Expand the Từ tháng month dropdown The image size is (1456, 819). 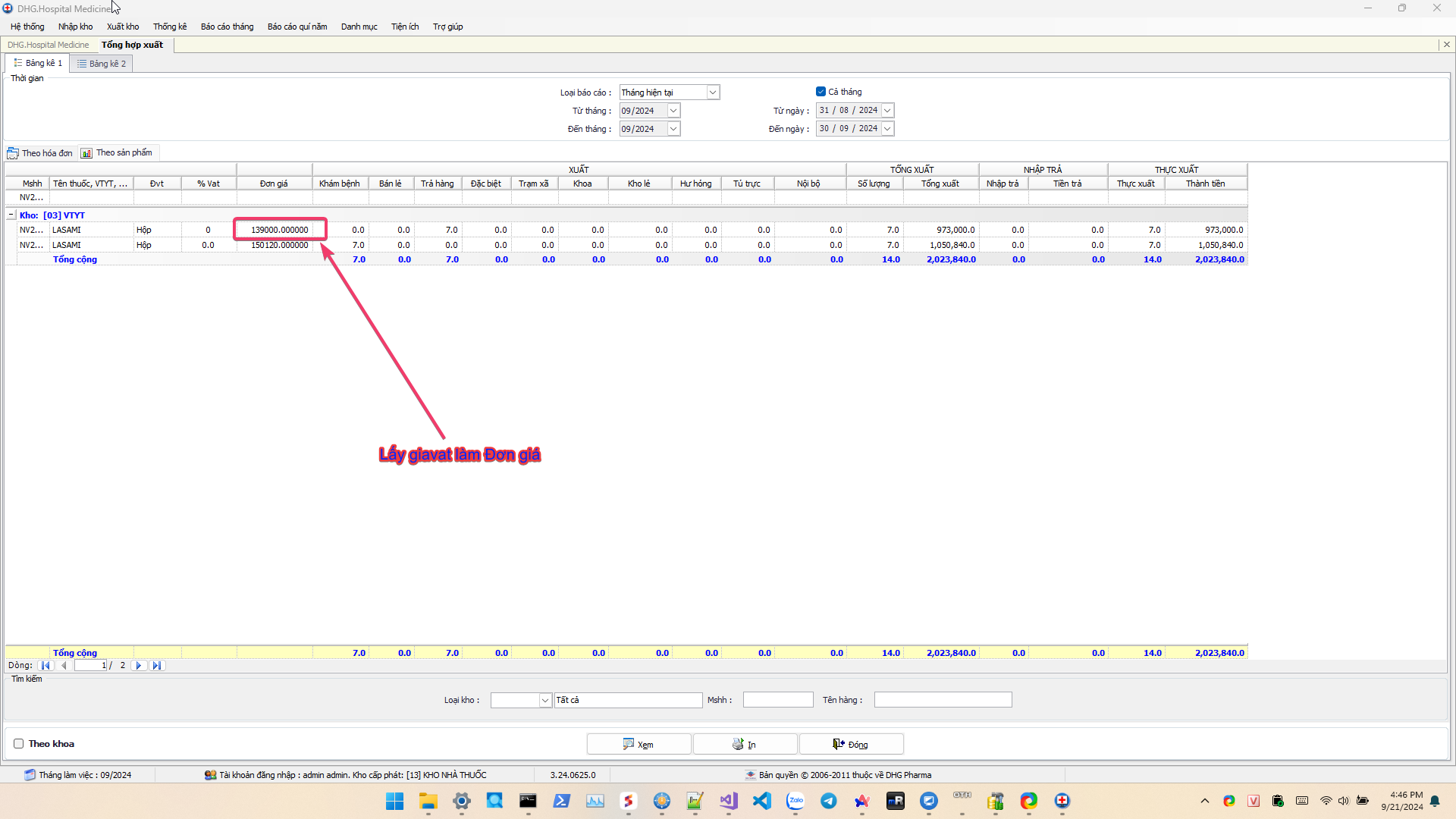click(x=673, y=111)
